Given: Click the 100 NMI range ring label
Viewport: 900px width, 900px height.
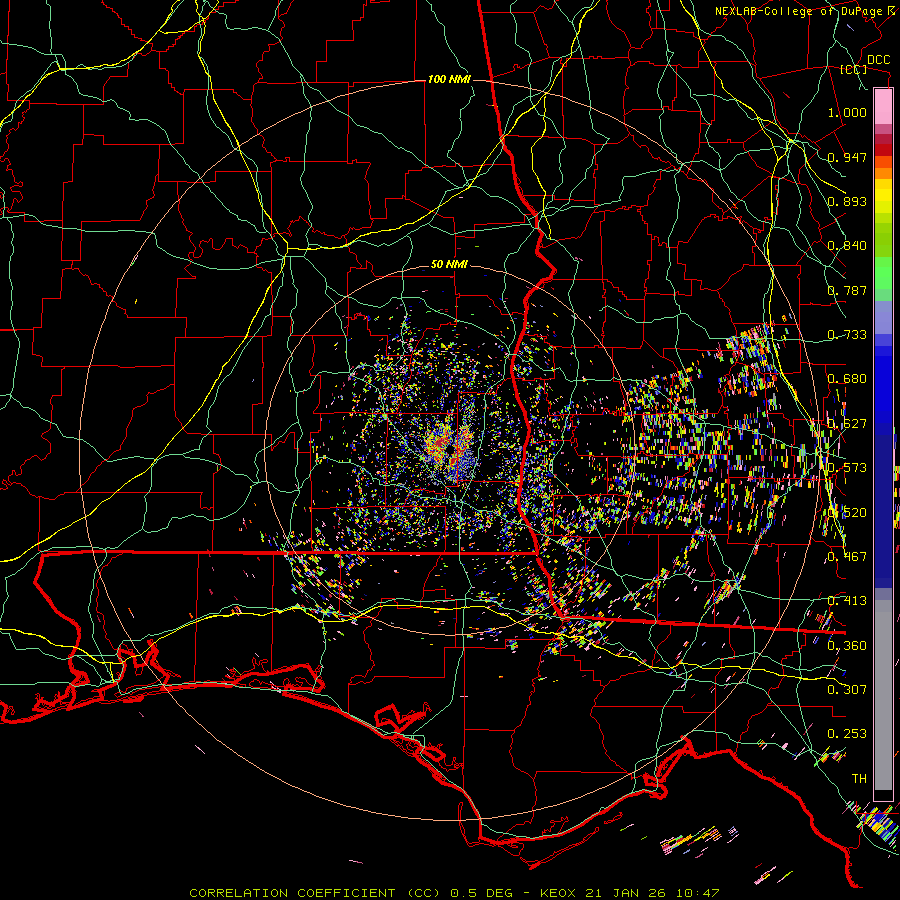Looking at the screenshot, I should pos(449,79).
